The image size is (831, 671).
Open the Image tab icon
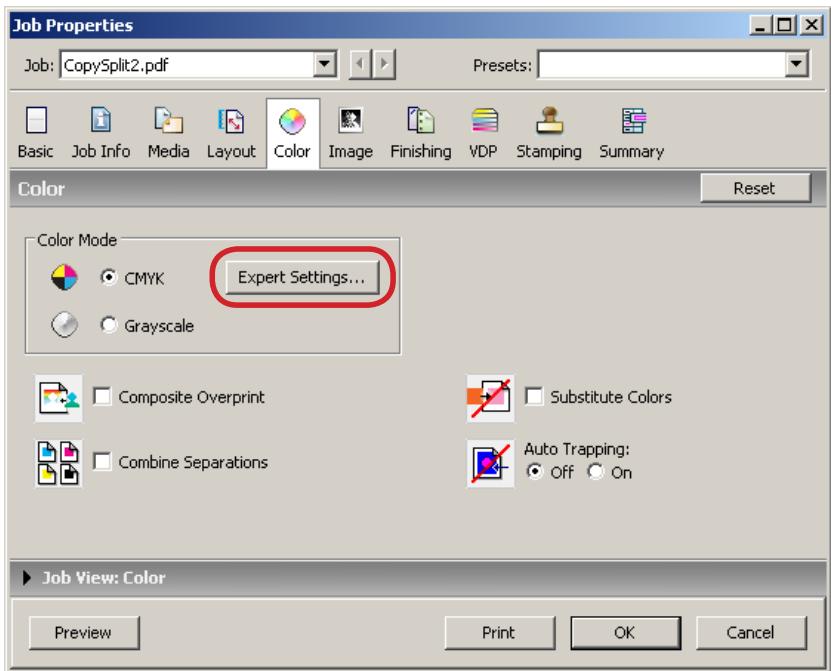click(x=350, y=120)
